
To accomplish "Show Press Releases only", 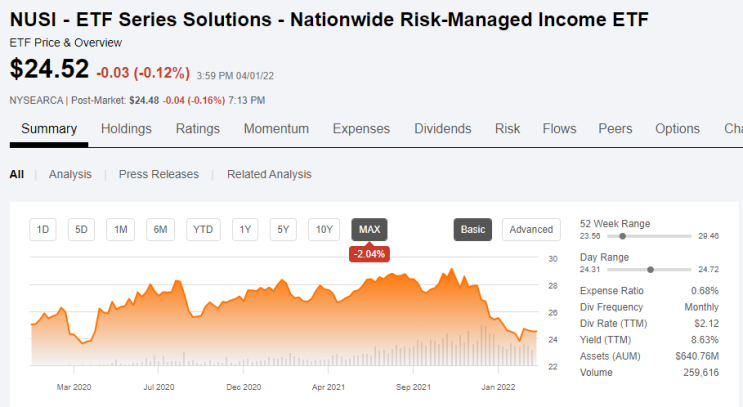I will click(159, 174).
